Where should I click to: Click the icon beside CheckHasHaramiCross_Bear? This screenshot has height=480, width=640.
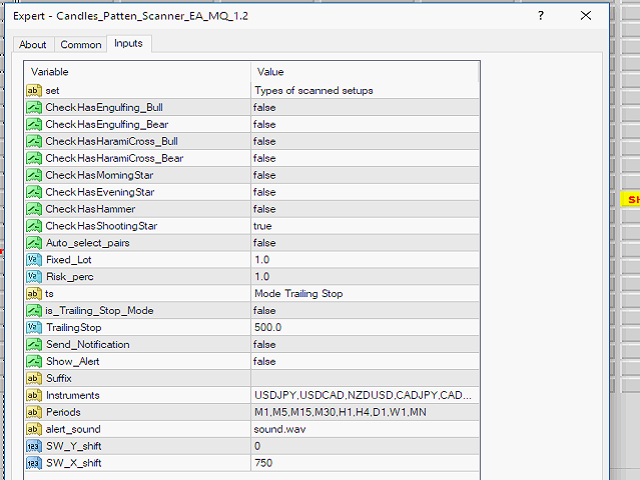point(34,158)
